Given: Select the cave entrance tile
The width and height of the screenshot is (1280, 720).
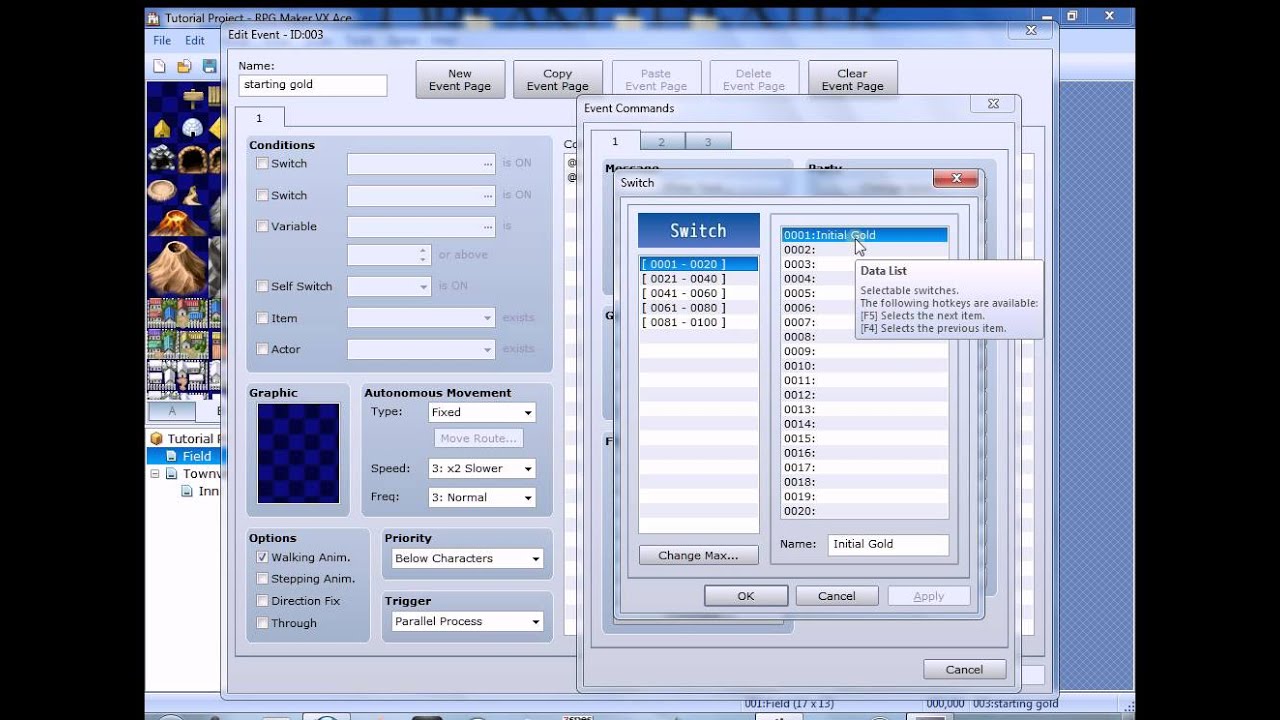Looking at the screenshot, I should pyautogui.click(x=193, y=159).
